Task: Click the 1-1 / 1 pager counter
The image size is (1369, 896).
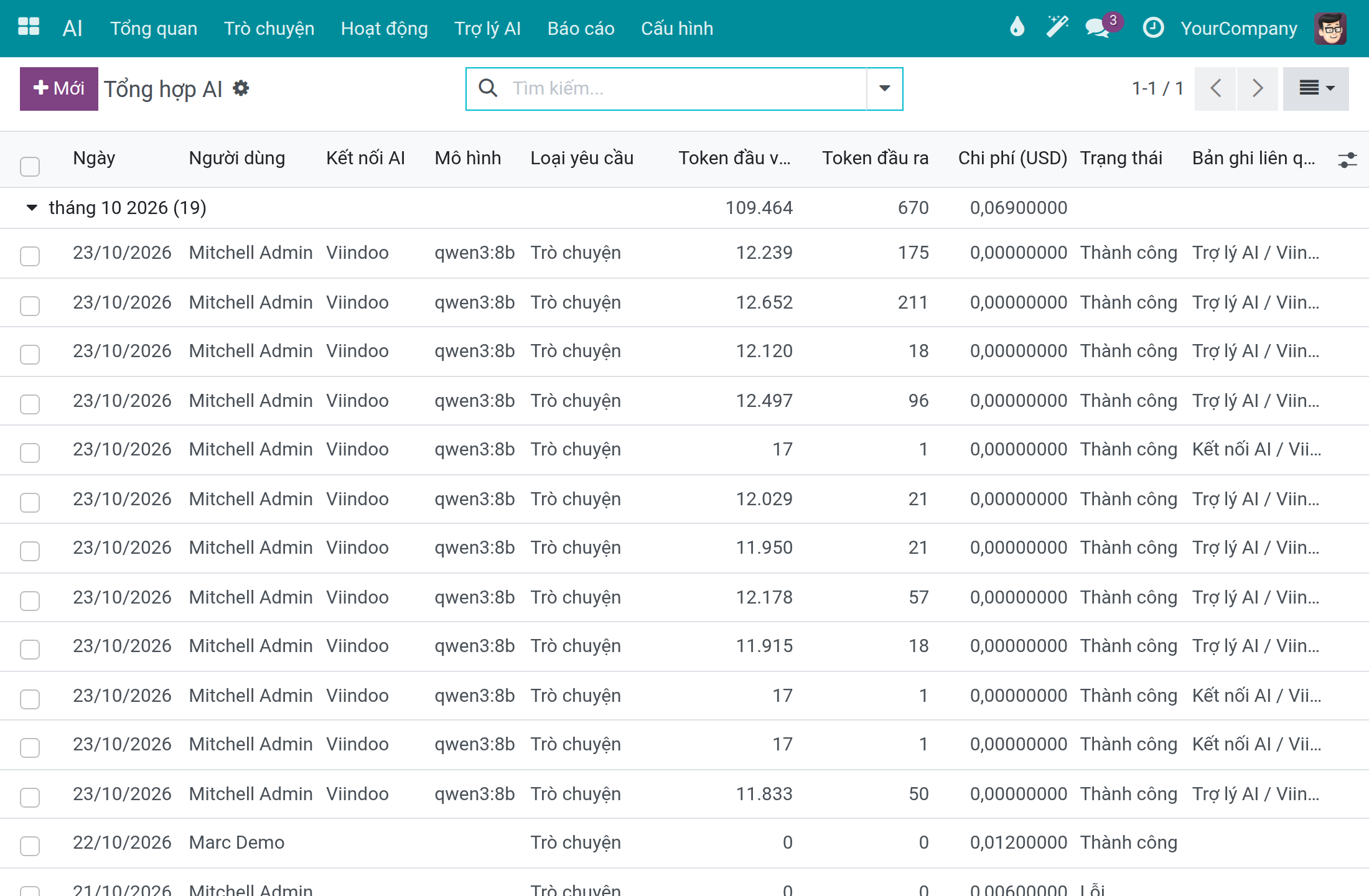Action: point(1157,88)
